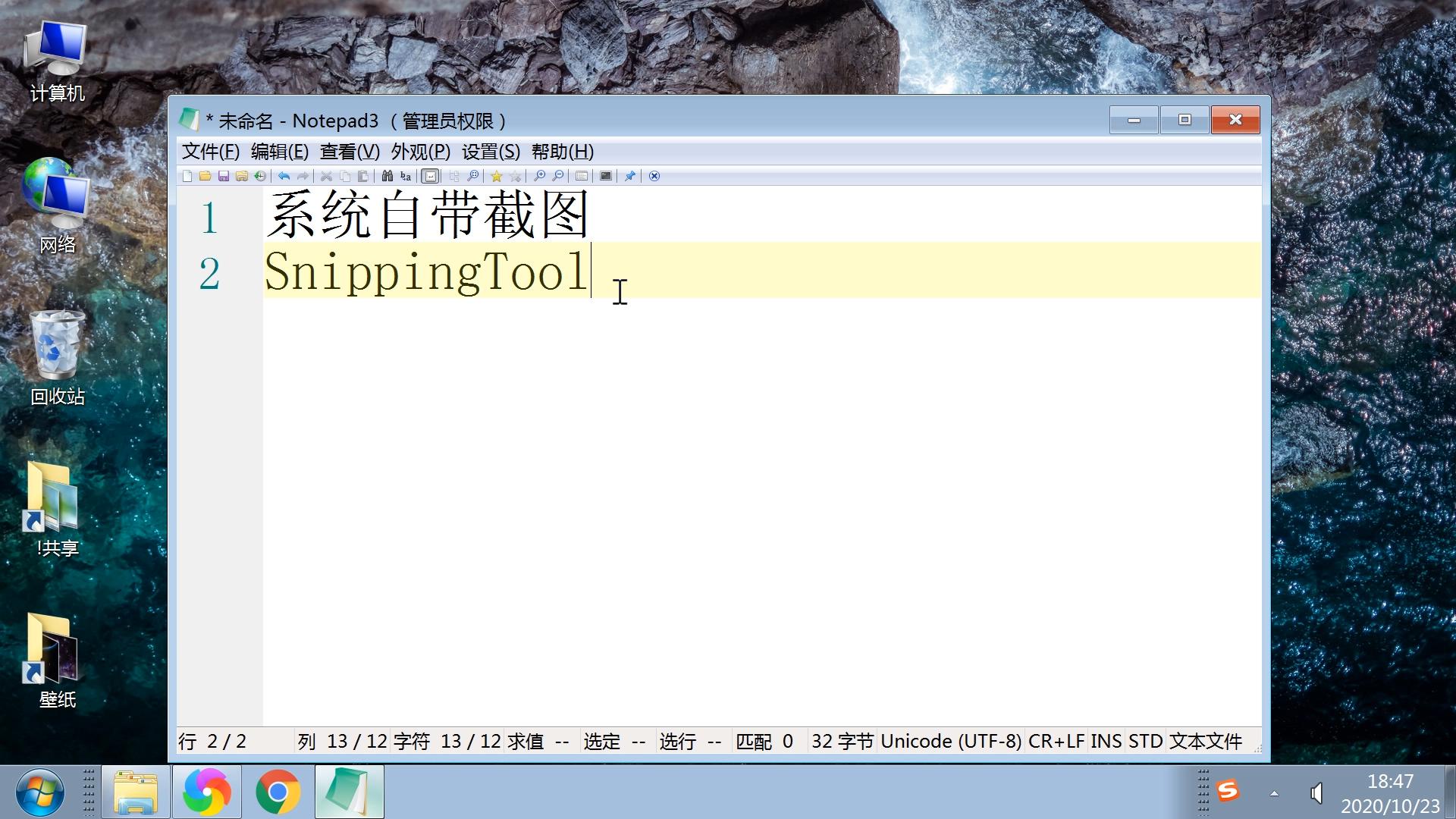Save the document with floppy icon

point(224,176)
